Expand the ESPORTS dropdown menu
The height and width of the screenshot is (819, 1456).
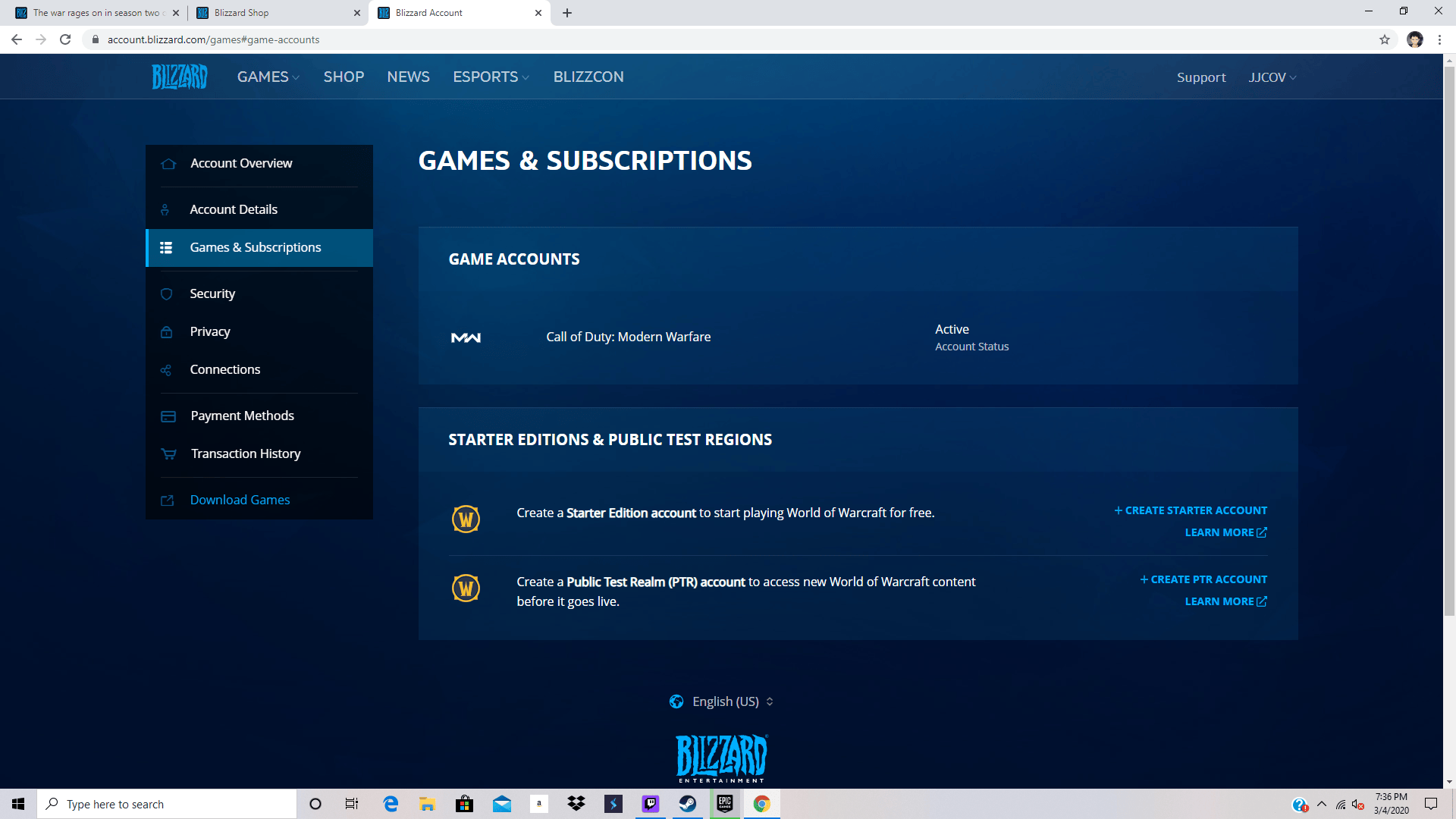point(491,77)
